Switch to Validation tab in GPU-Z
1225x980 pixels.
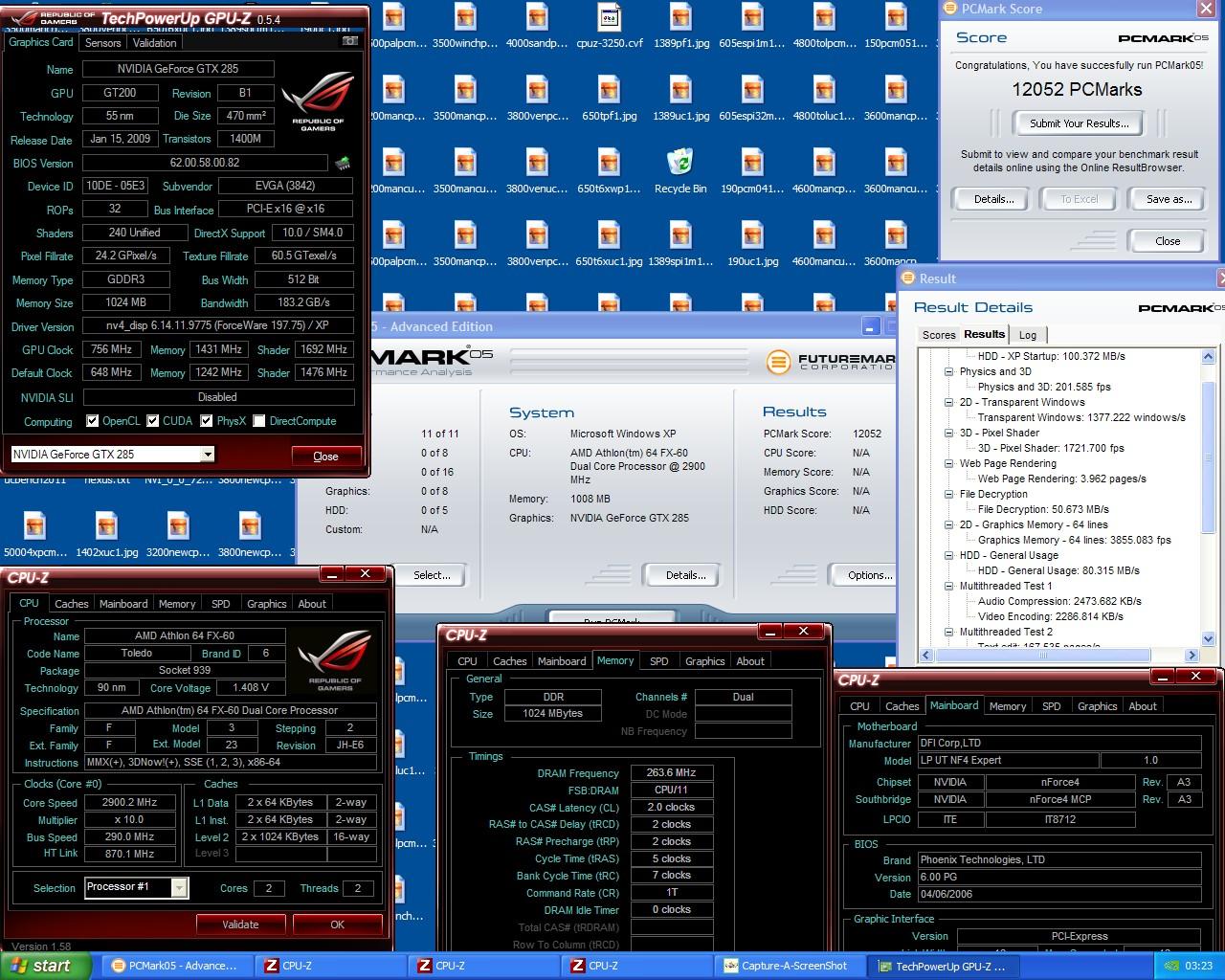click(154, 43)
